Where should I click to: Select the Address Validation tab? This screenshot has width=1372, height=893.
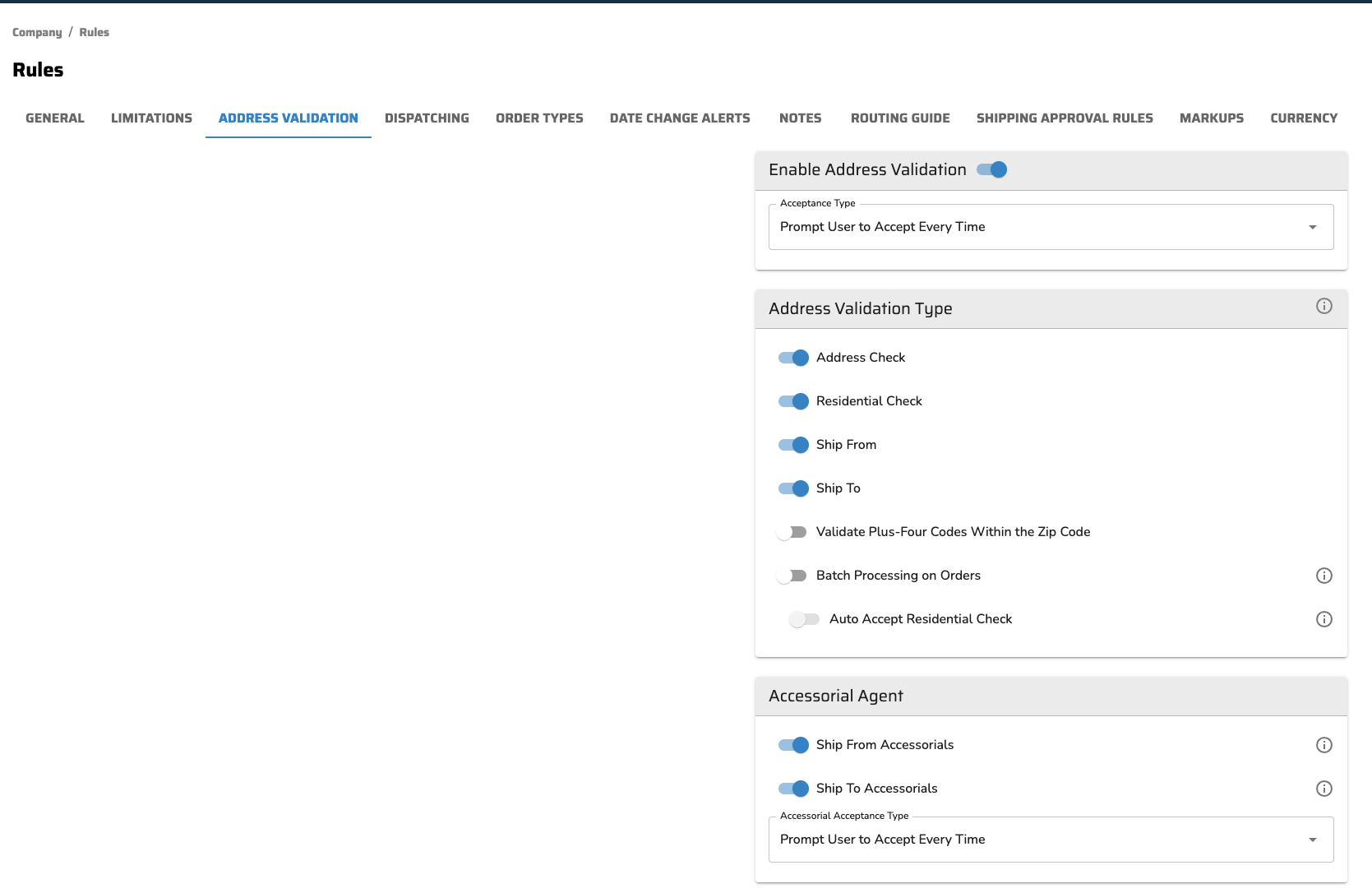click(x=289, y=118)
